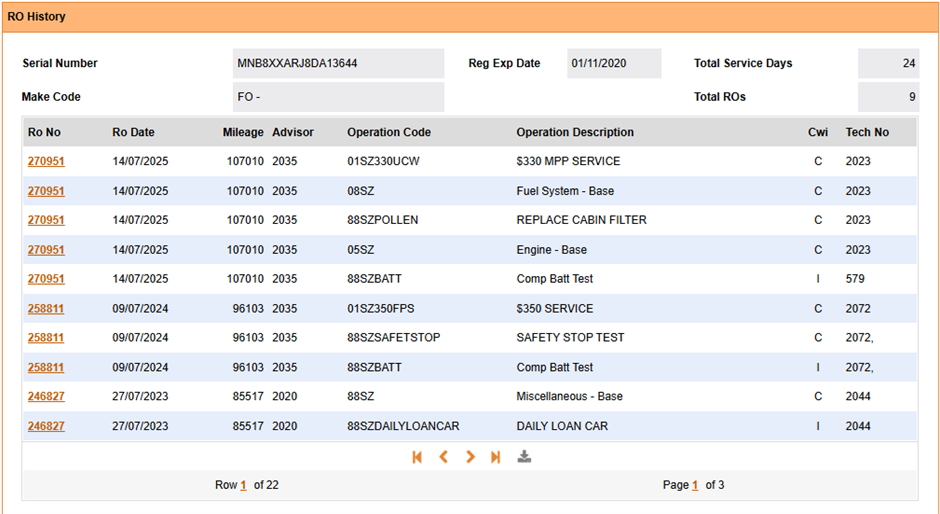Click the next page arrow
This screenshot has width=940, height=514.
click(470, 457)
